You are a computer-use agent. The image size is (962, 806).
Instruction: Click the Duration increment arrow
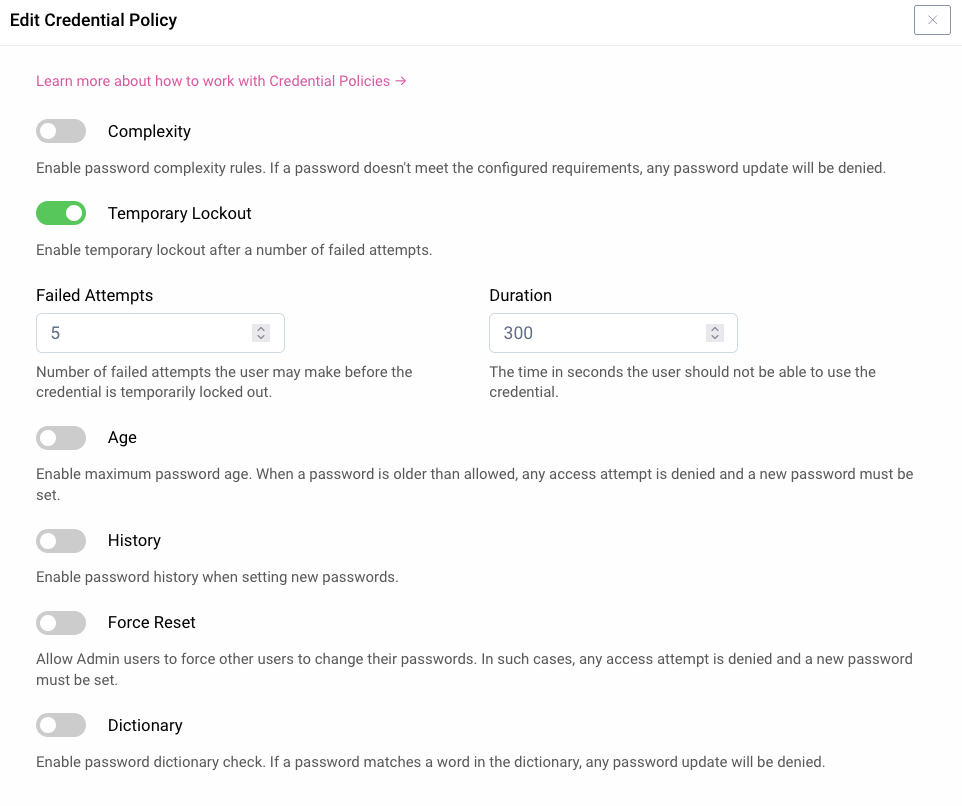click(x=714, y=326)
